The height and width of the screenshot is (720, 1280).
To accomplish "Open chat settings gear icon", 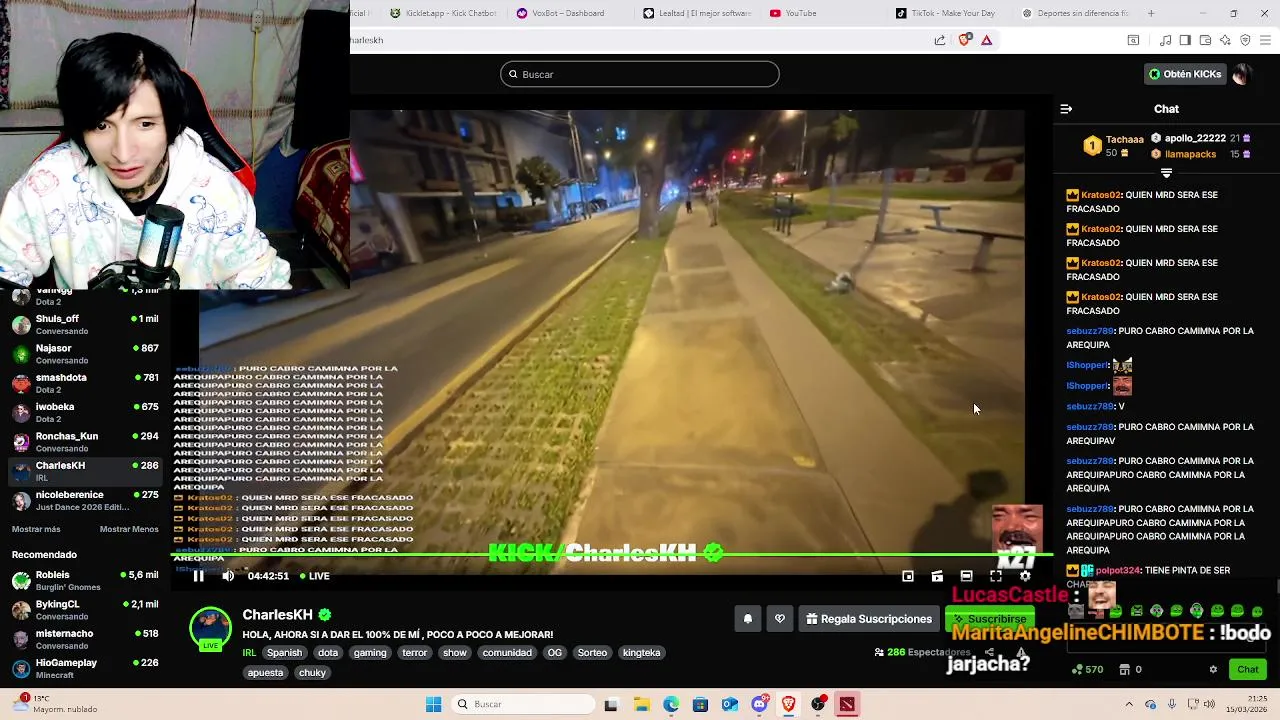I will tap(1213, 669).
